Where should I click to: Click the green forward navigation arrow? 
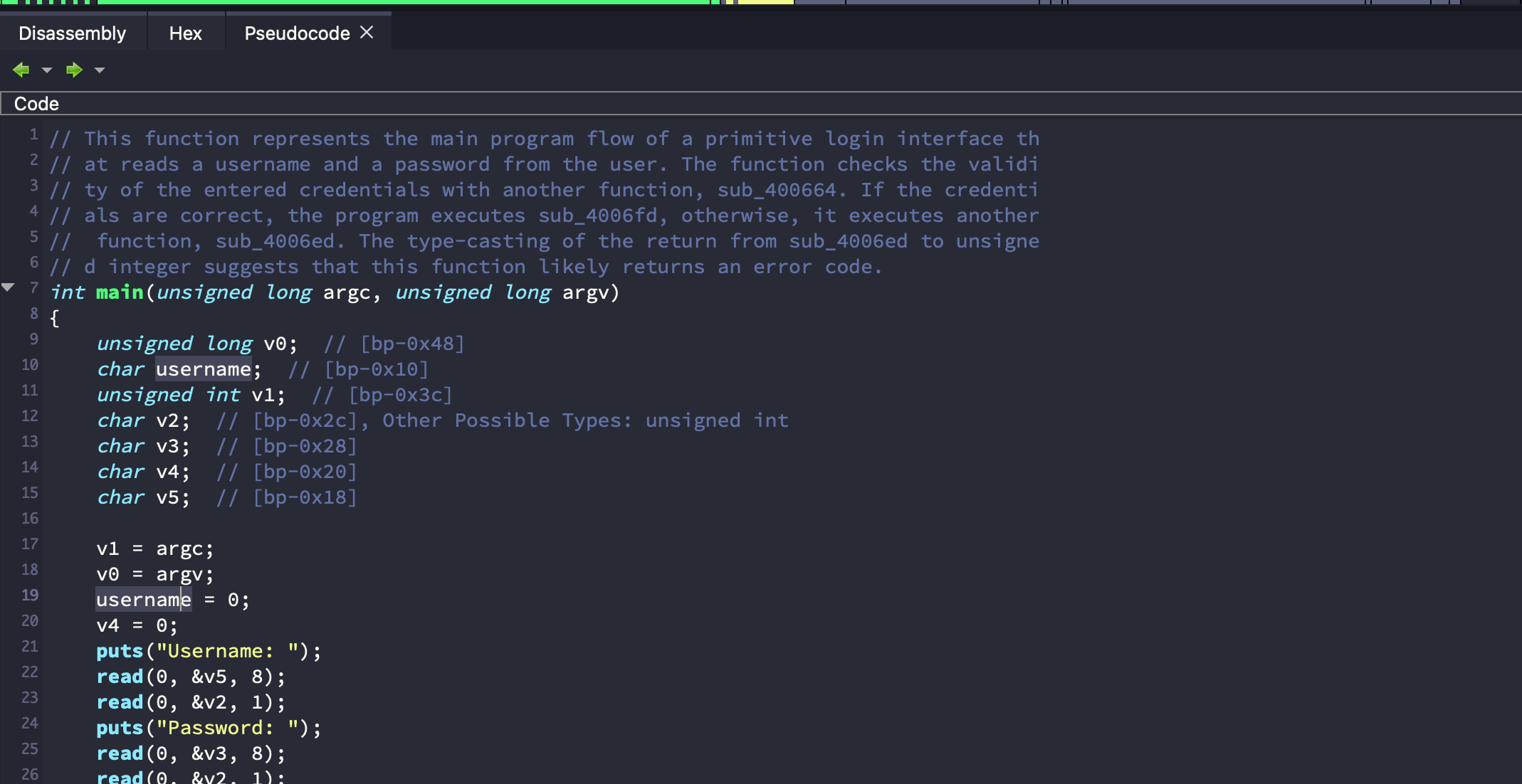73,70
